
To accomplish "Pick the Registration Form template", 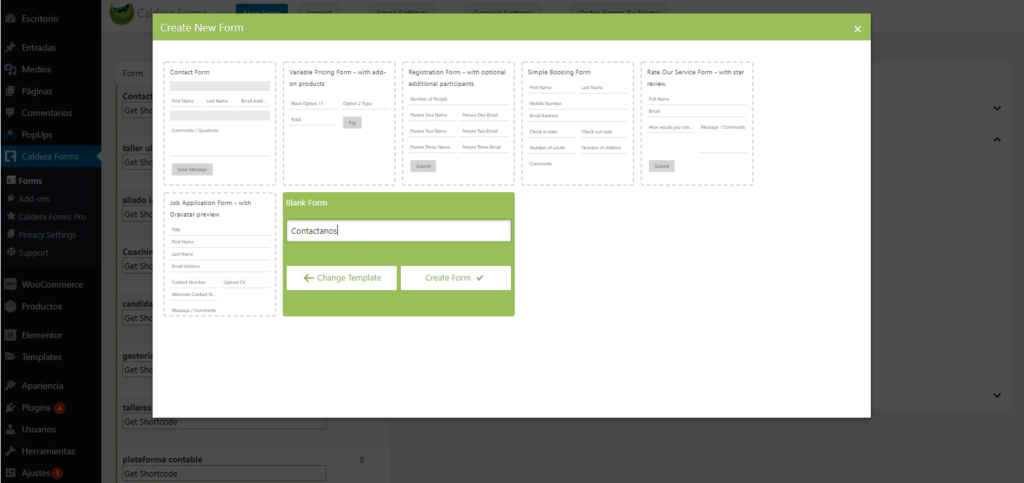I will click(x=458, y=123).
